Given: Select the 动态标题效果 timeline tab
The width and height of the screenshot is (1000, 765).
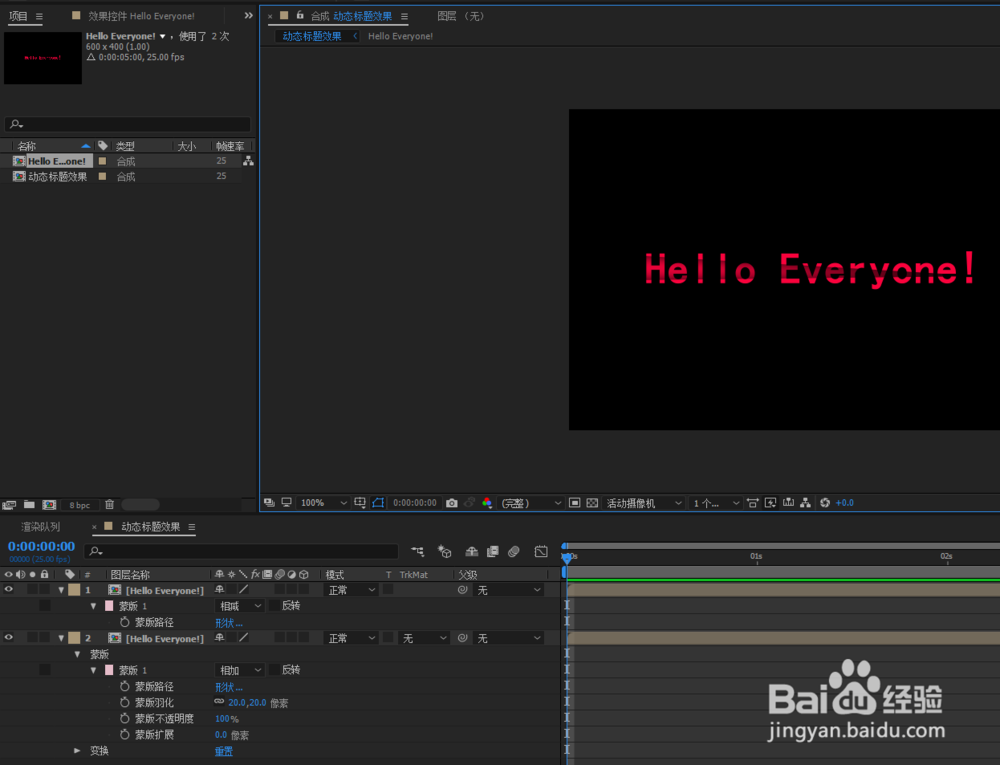Looking at the screenshot, I should 151,527.
